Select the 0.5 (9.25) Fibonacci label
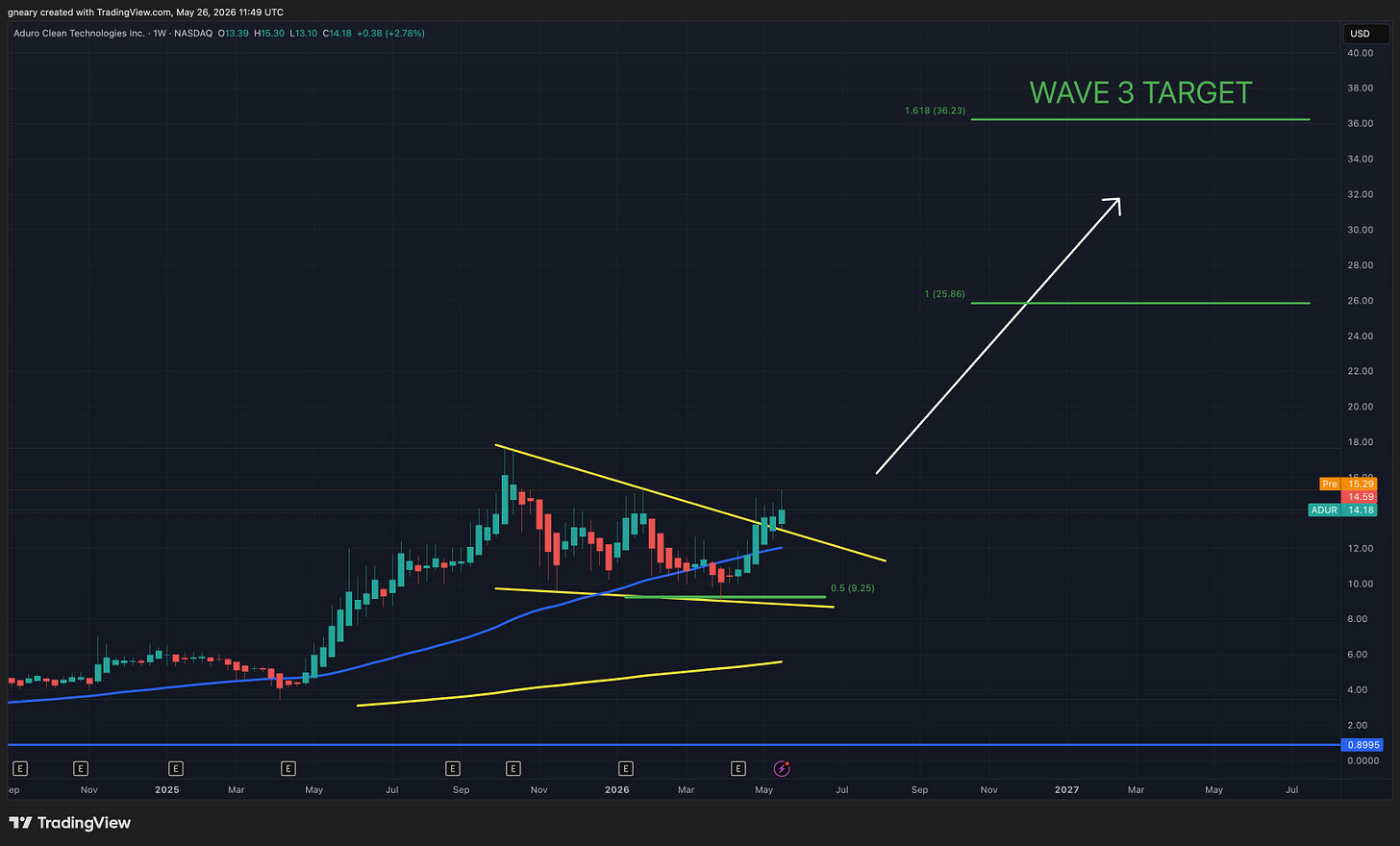Image resolution: width=1400 pixels, height=846 pixels. pyautogui.click(x=853, y=587)
